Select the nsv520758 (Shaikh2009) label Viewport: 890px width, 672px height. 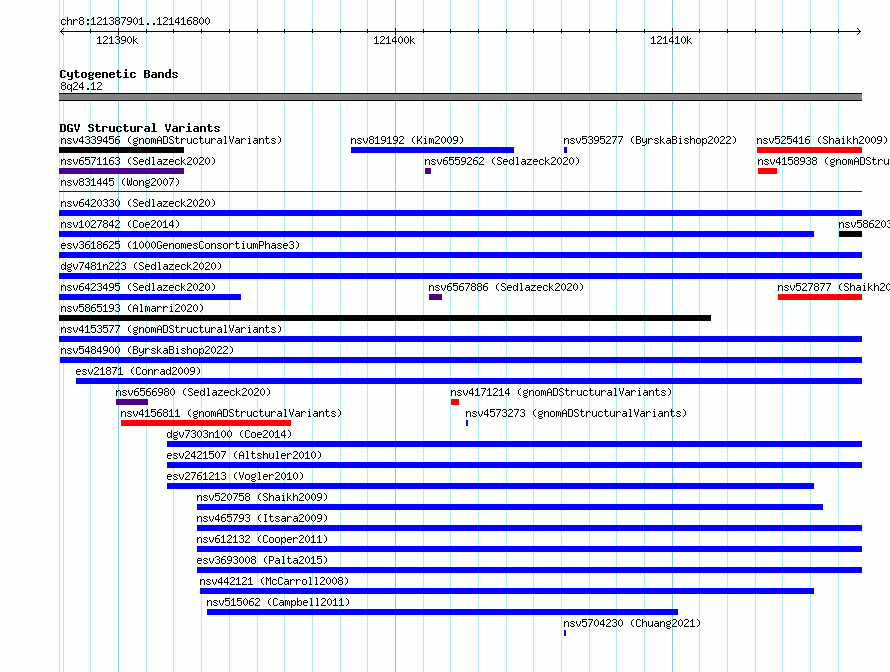tap(262, 497)
